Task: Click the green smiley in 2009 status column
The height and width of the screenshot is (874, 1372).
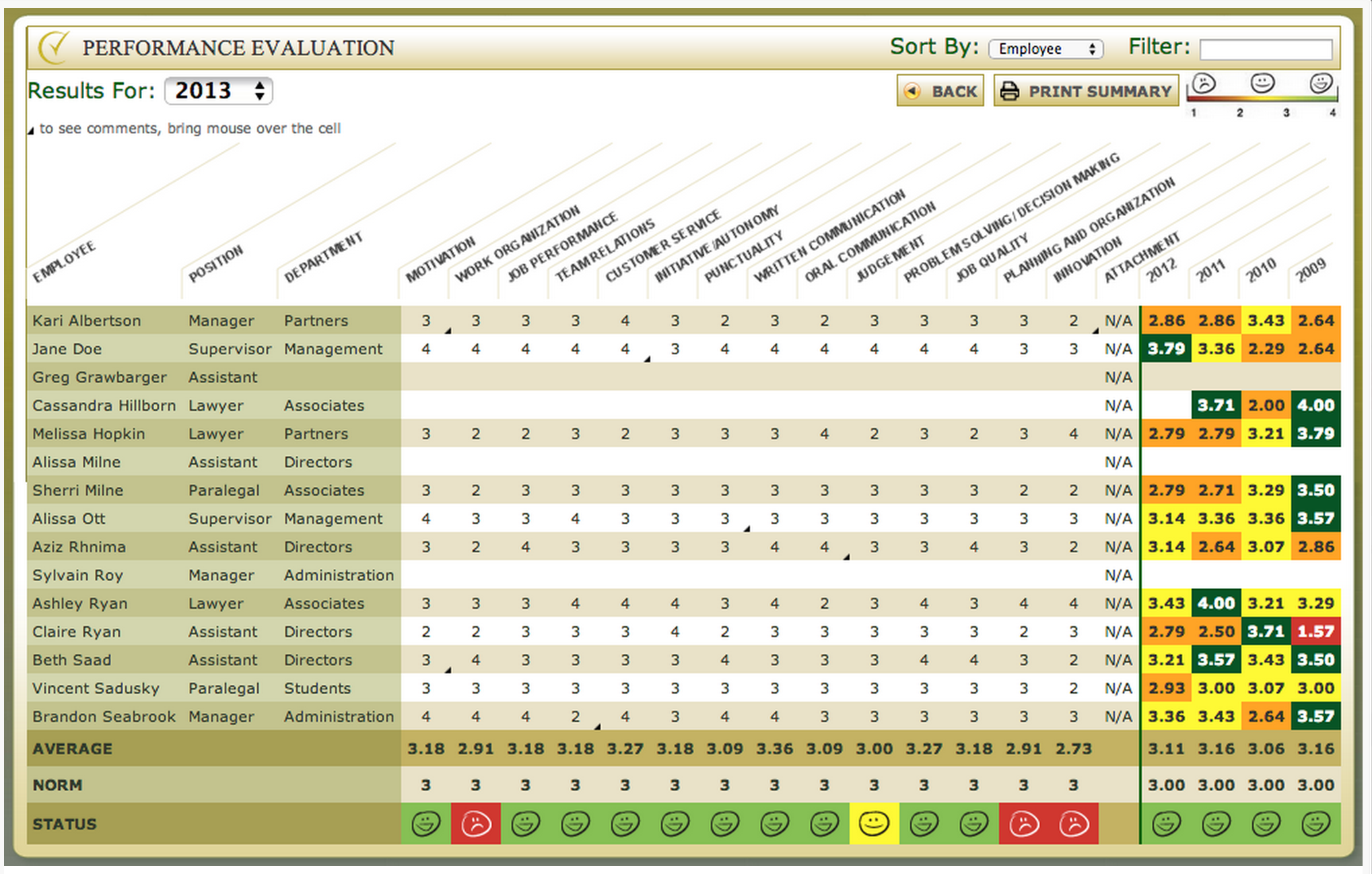Action: (x=1315, y=823)
